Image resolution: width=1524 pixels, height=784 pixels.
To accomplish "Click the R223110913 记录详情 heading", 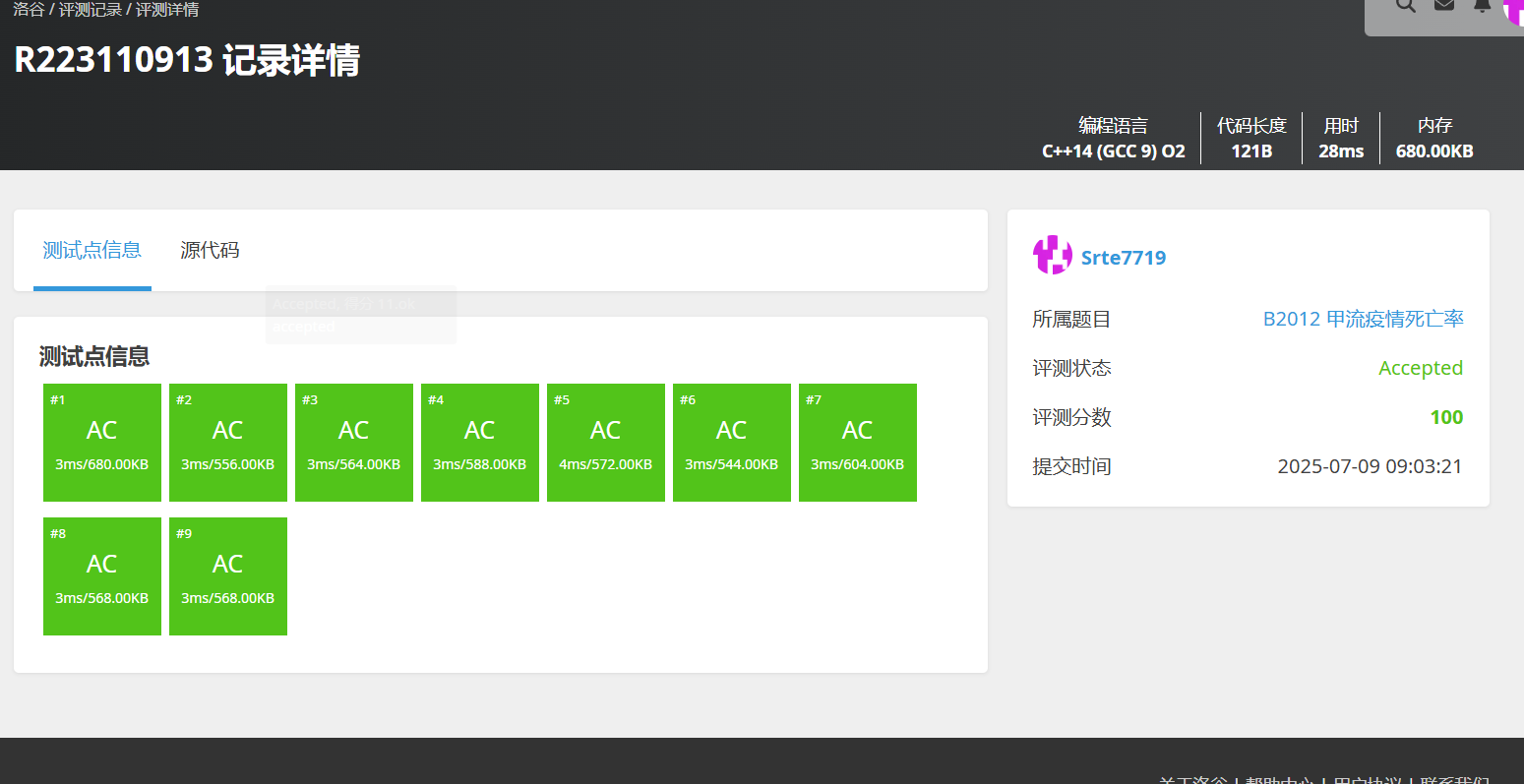I will click(187, 60).
